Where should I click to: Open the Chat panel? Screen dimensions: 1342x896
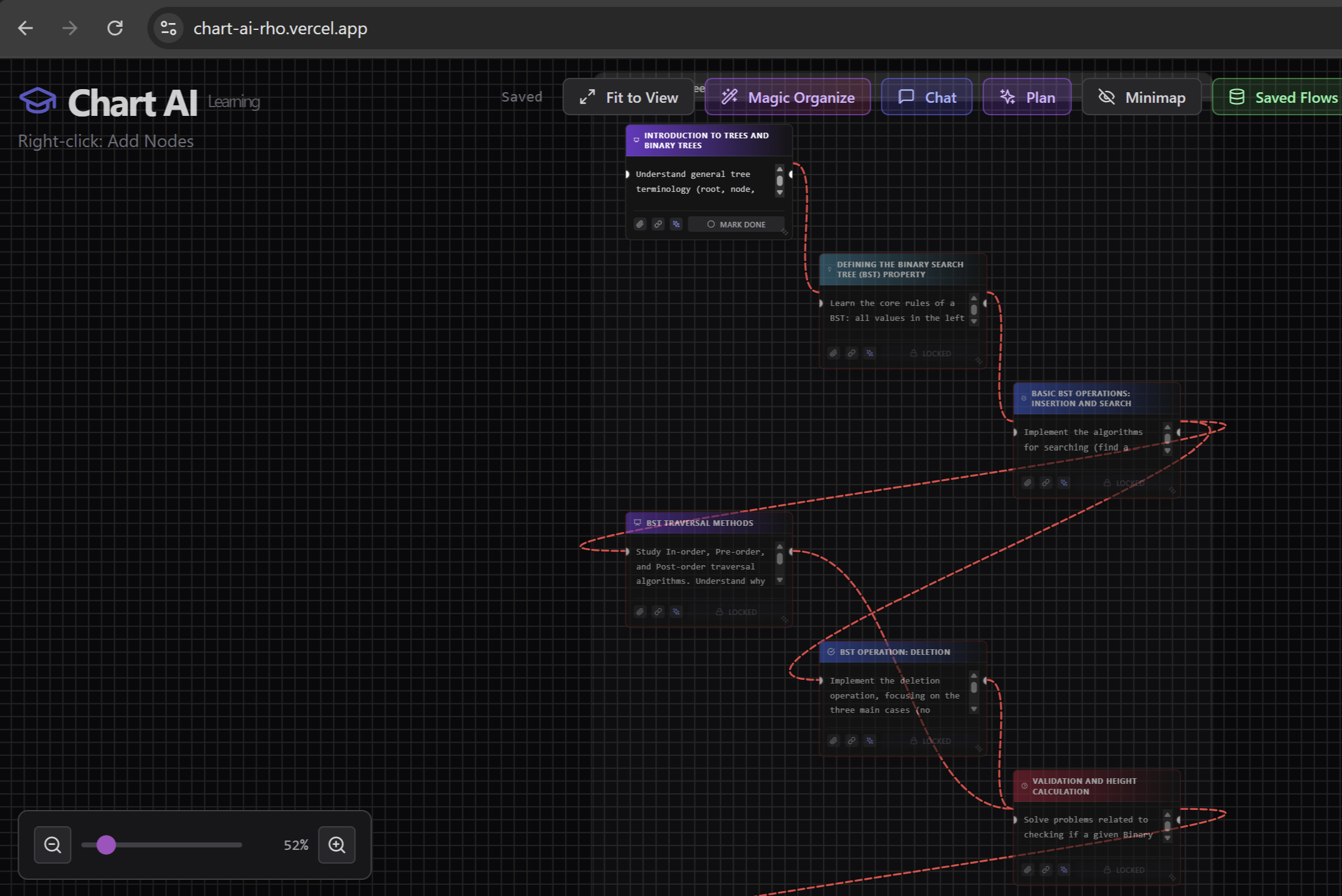point(927,97)
